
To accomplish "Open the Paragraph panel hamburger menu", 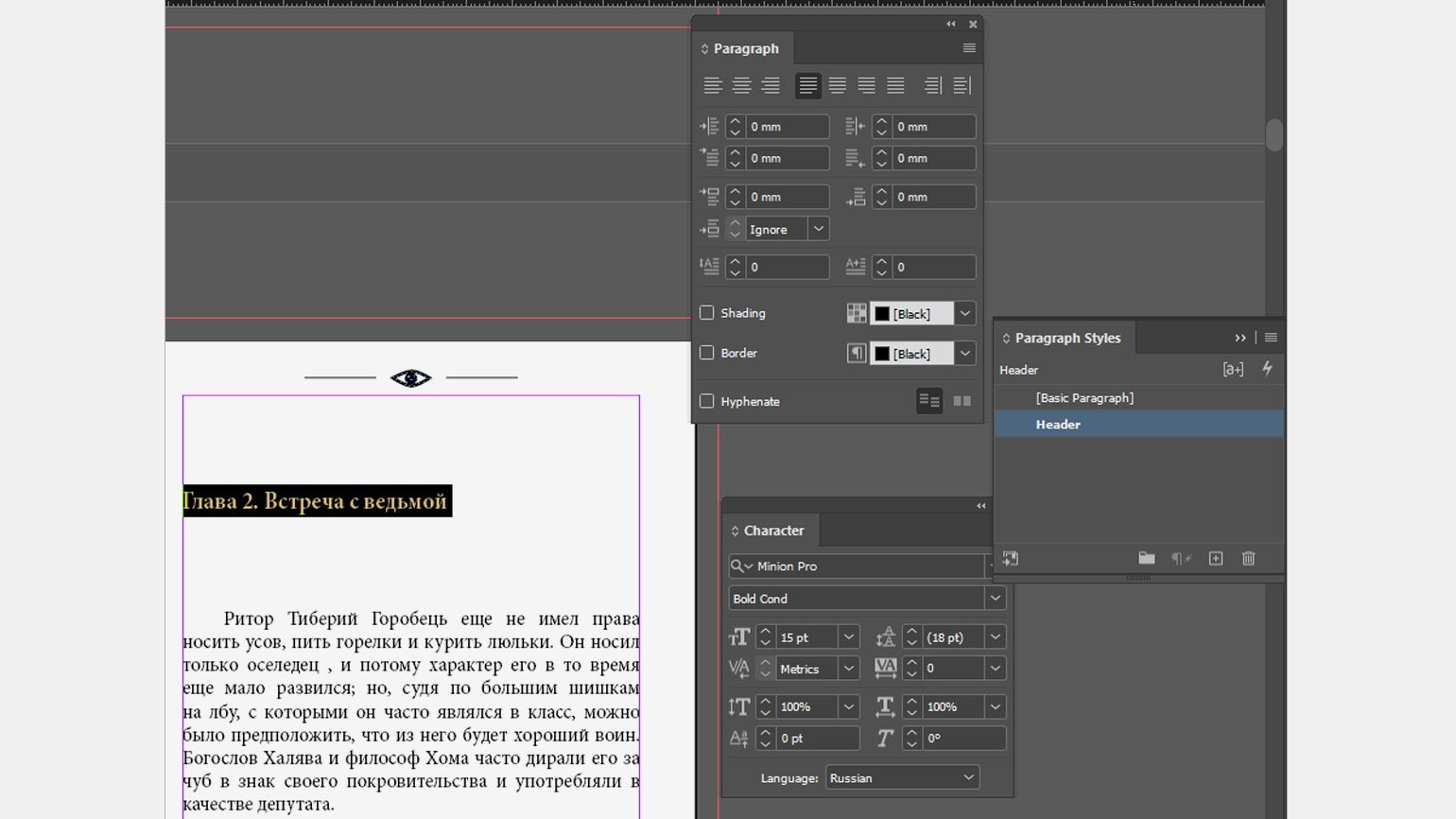I will click(x=969, y=48).
